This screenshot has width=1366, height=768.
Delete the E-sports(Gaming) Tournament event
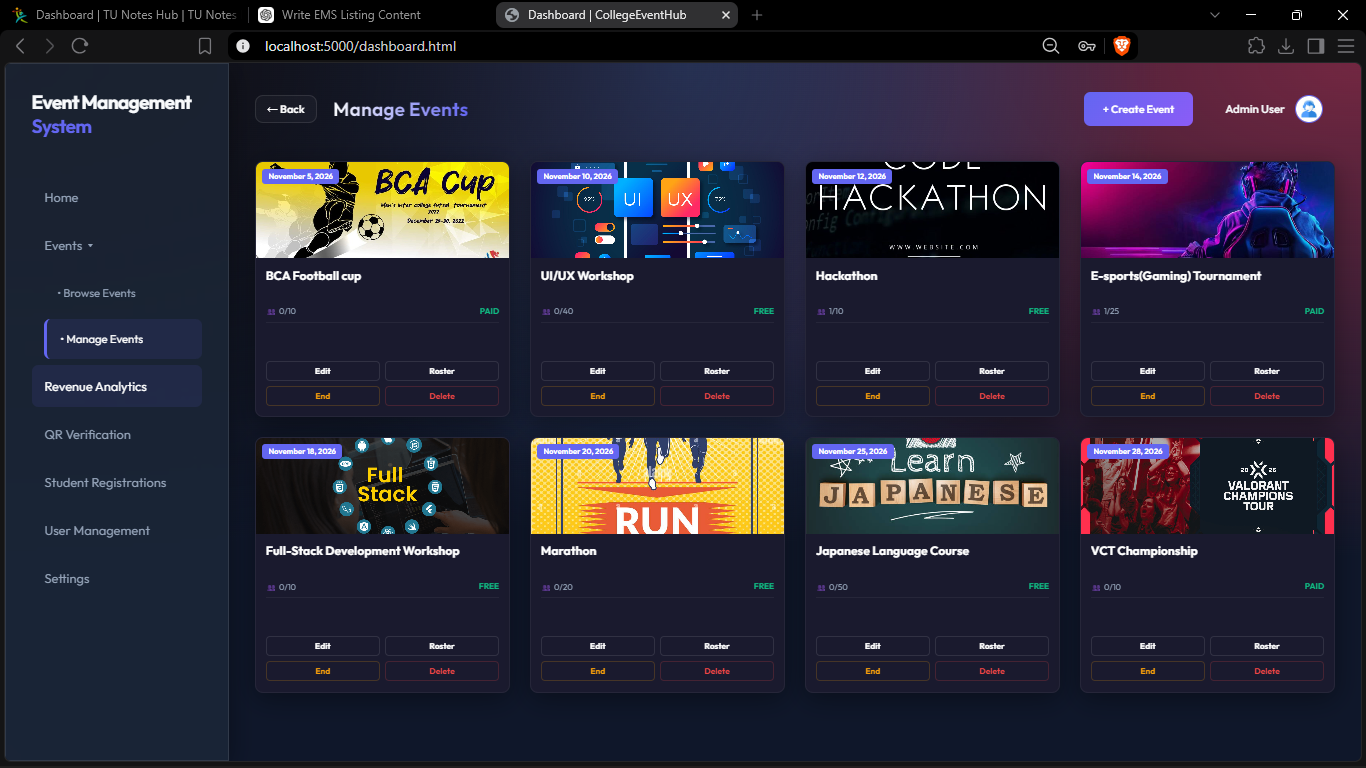pos(1267,396)
